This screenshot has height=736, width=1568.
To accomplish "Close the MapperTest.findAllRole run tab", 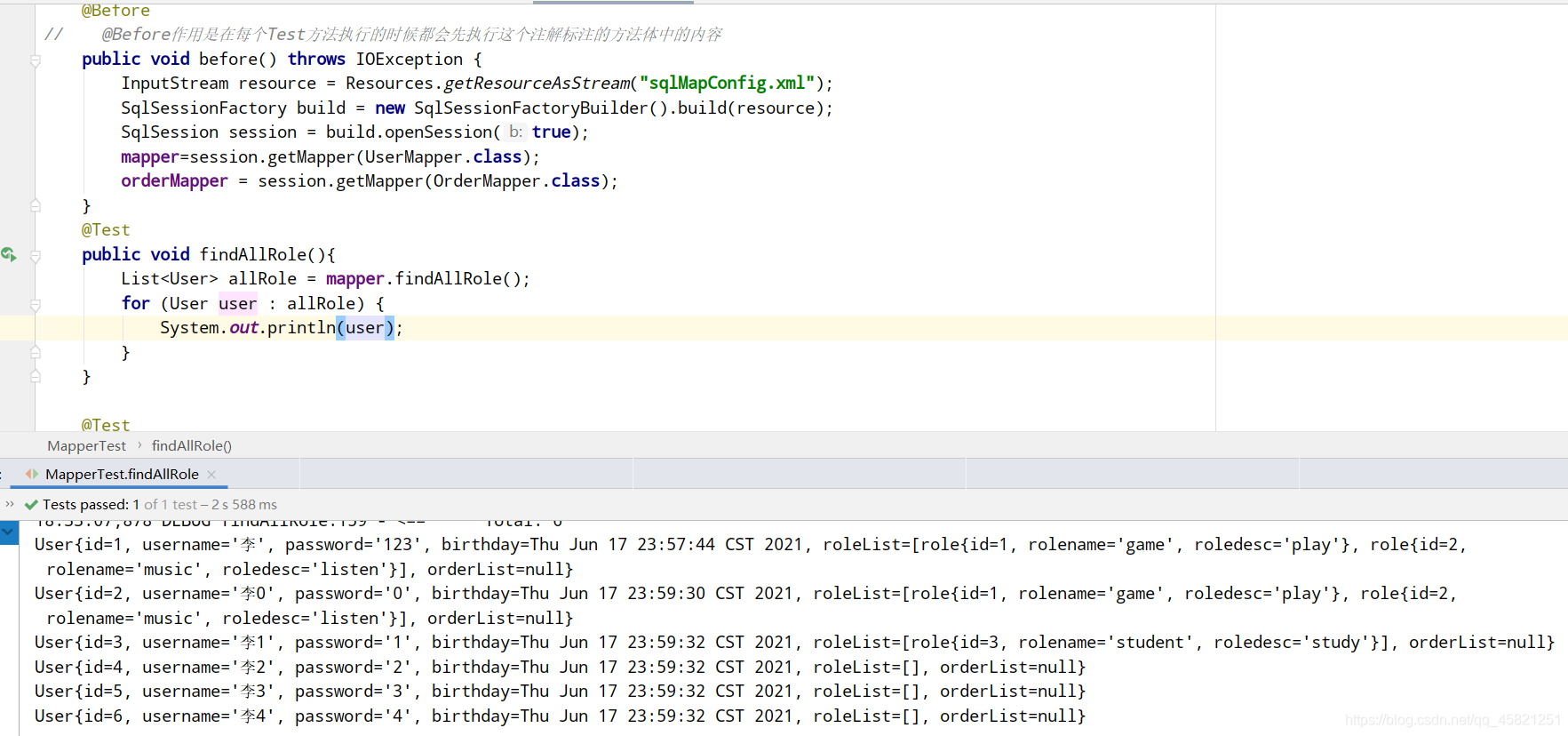I will [x=211, y=475].
